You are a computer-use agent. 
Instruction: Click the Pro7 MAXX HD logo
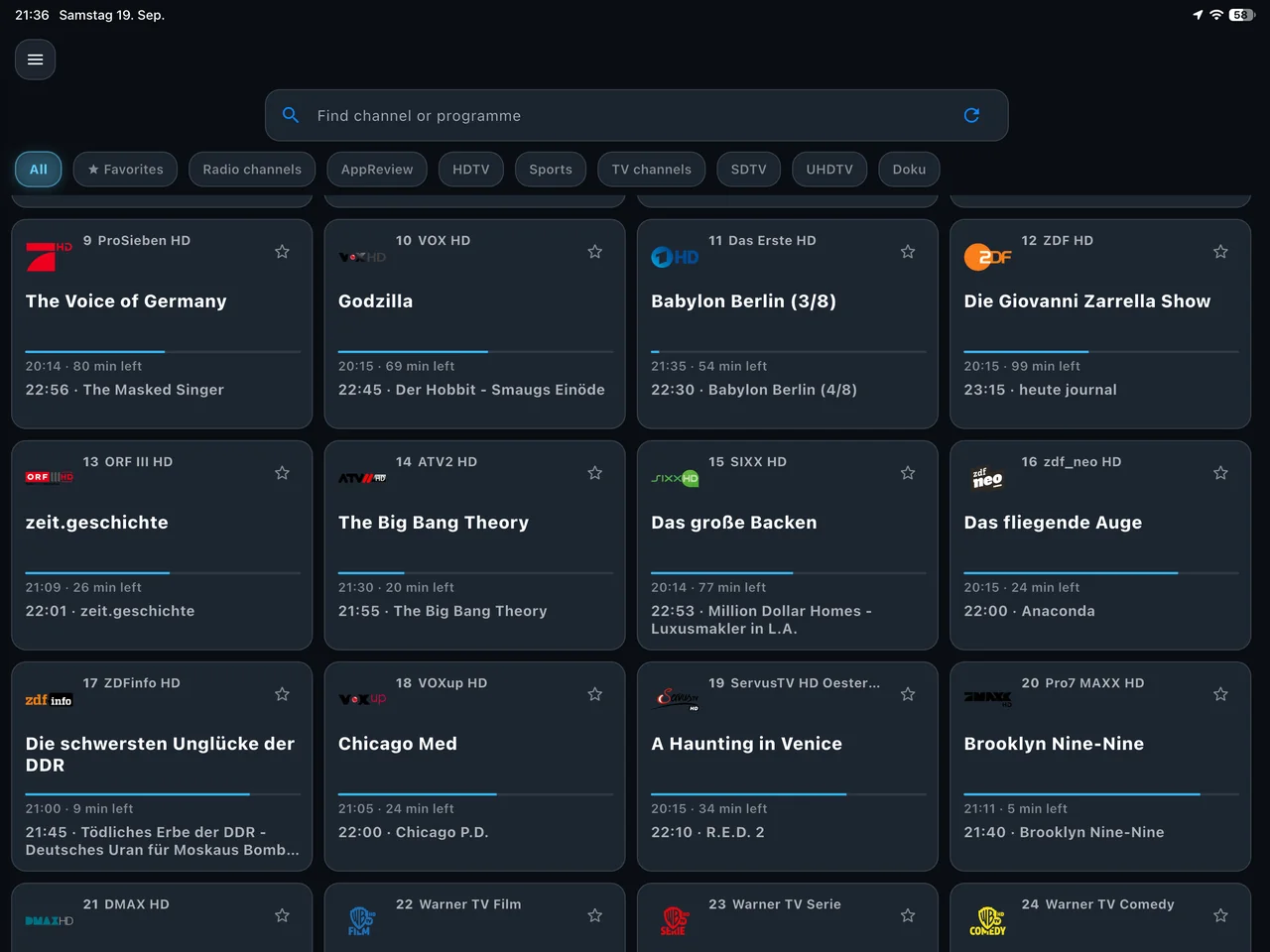coord(988,699)
